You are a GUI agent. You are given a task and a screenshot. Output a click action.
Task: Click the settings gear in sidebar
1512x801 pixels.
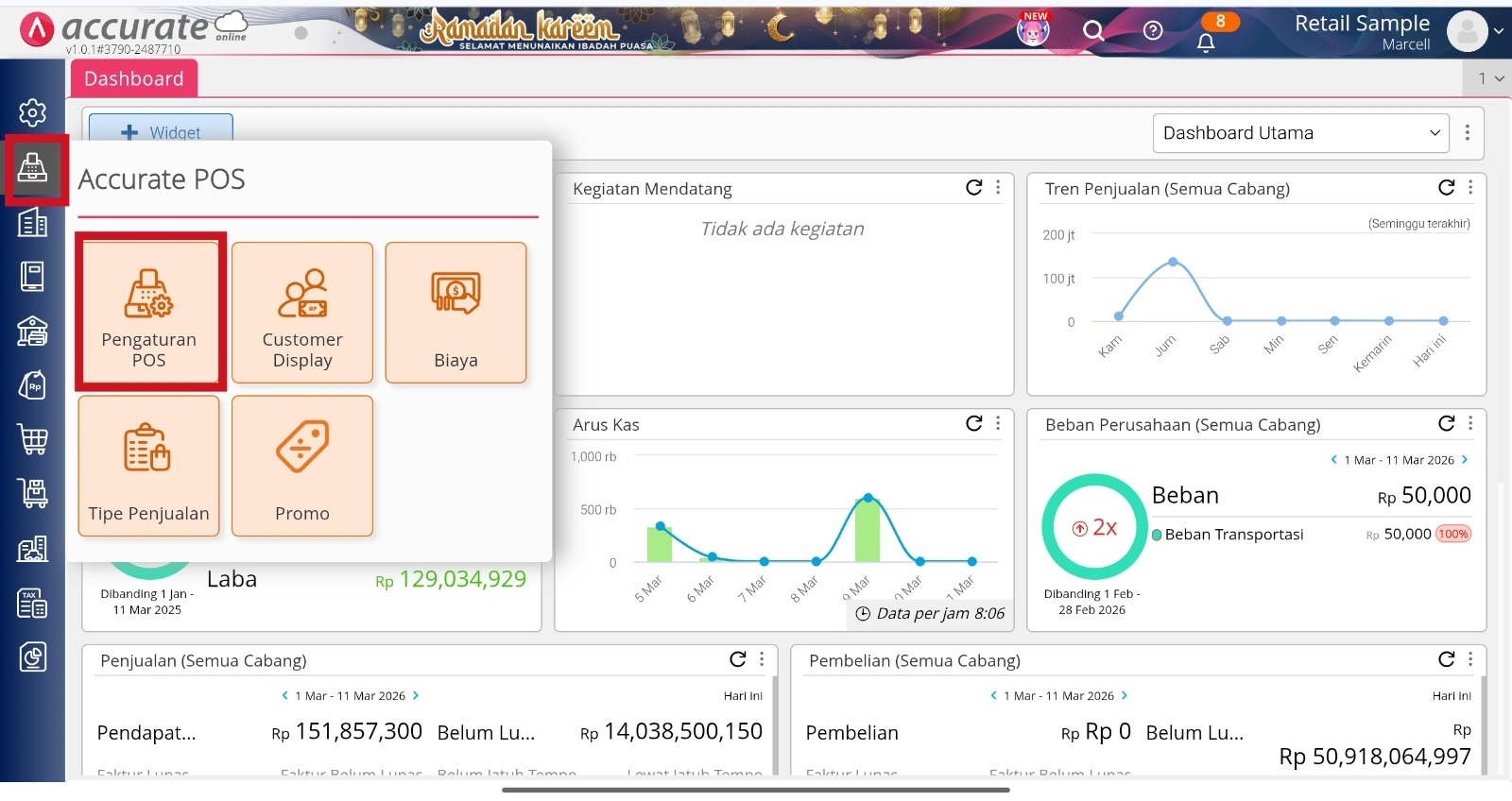(32, 112)
